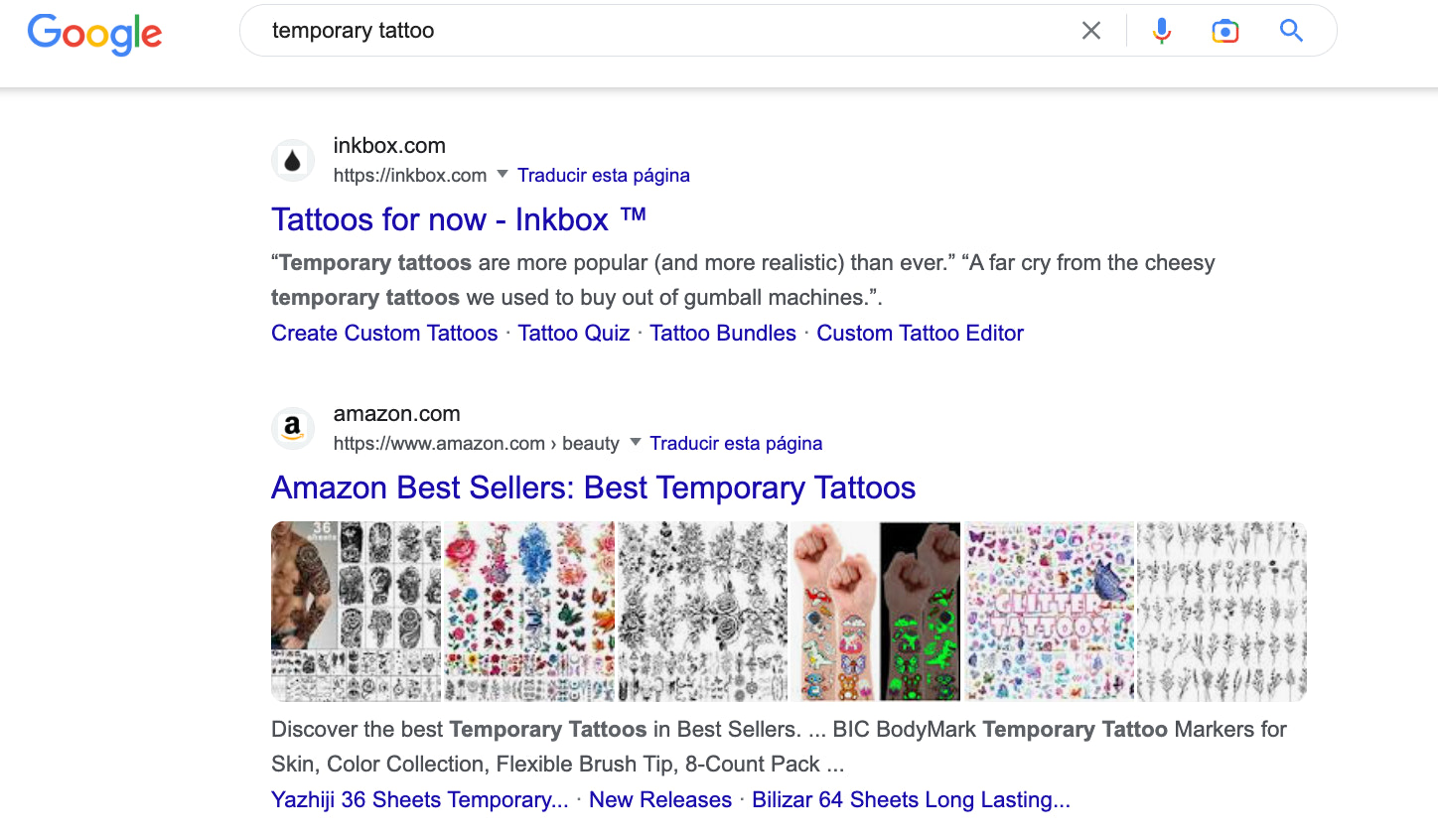Click the amazon.com site favicon
Screen dimensions: 1438x840
click(x=292, y=428)
